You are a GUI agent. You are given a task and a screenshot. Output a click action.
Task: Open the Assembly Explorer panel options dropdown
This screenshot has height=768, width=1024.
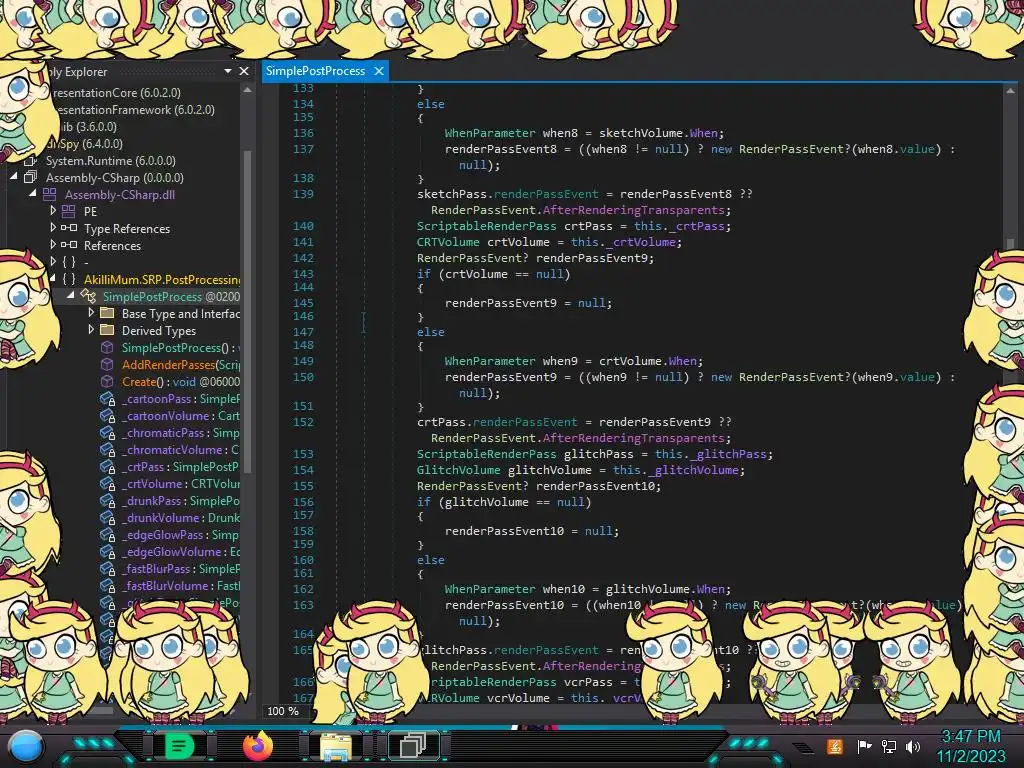[228, 71]
